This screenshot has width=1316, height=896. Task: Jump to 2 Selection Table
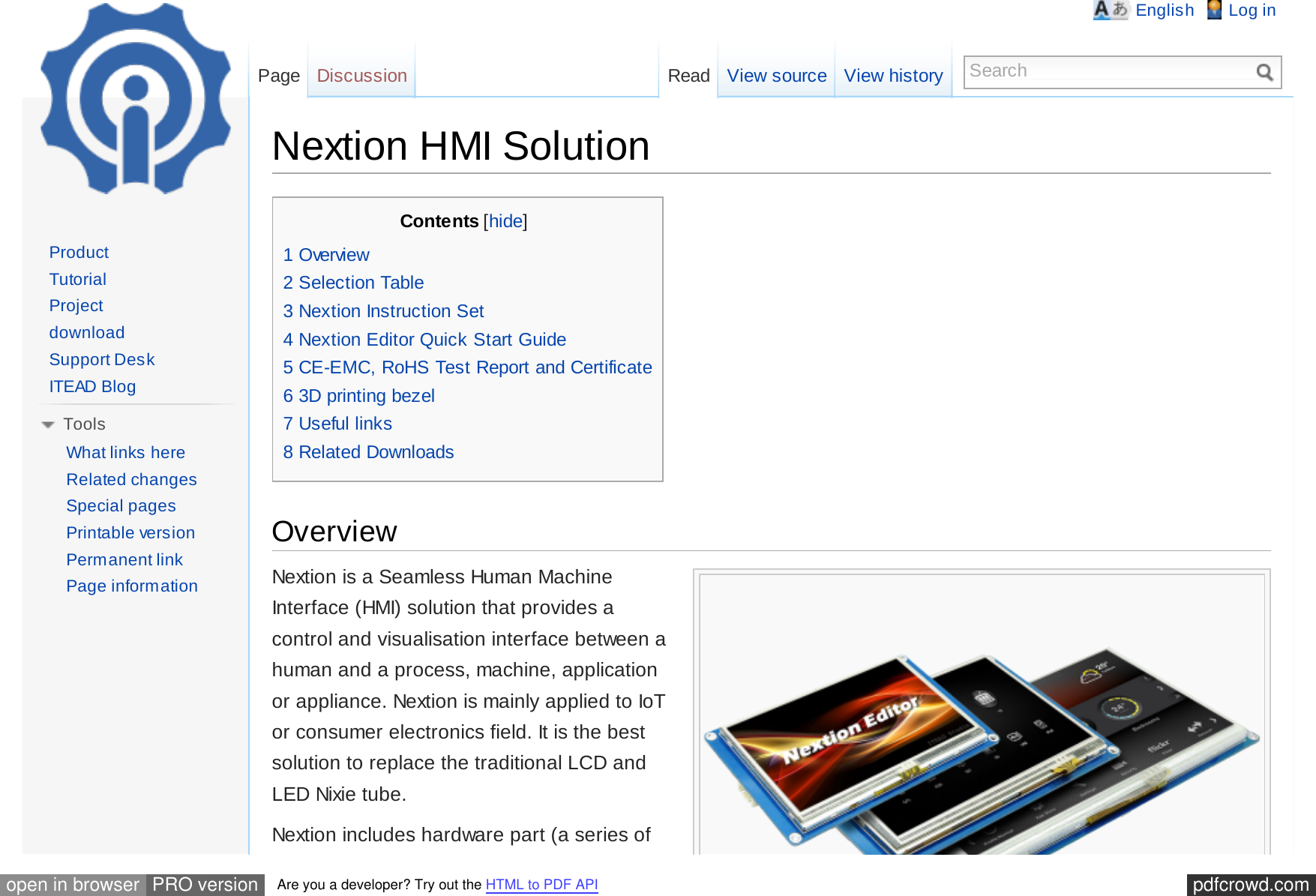click(353, 283)
